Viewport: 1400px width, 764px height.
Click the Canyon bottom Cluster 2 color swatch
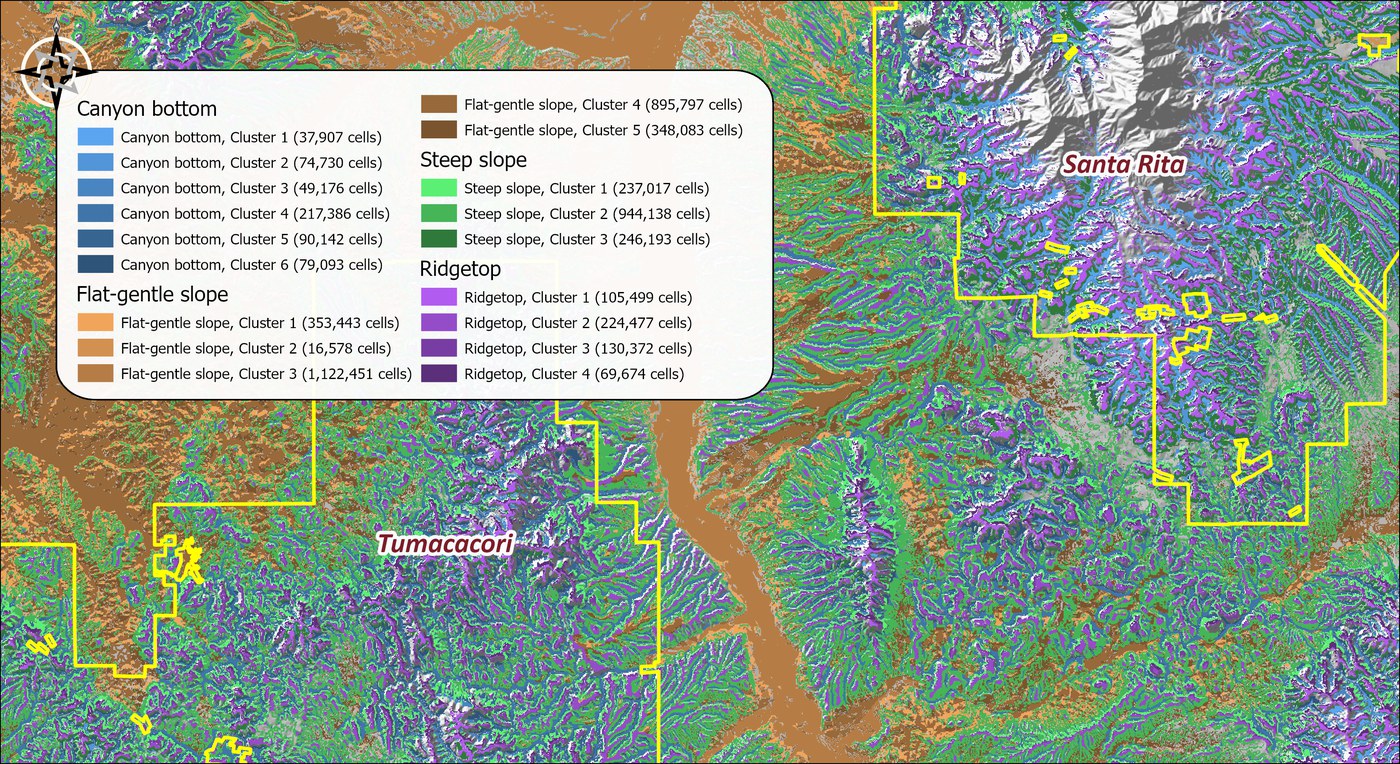tap(94, 162)
